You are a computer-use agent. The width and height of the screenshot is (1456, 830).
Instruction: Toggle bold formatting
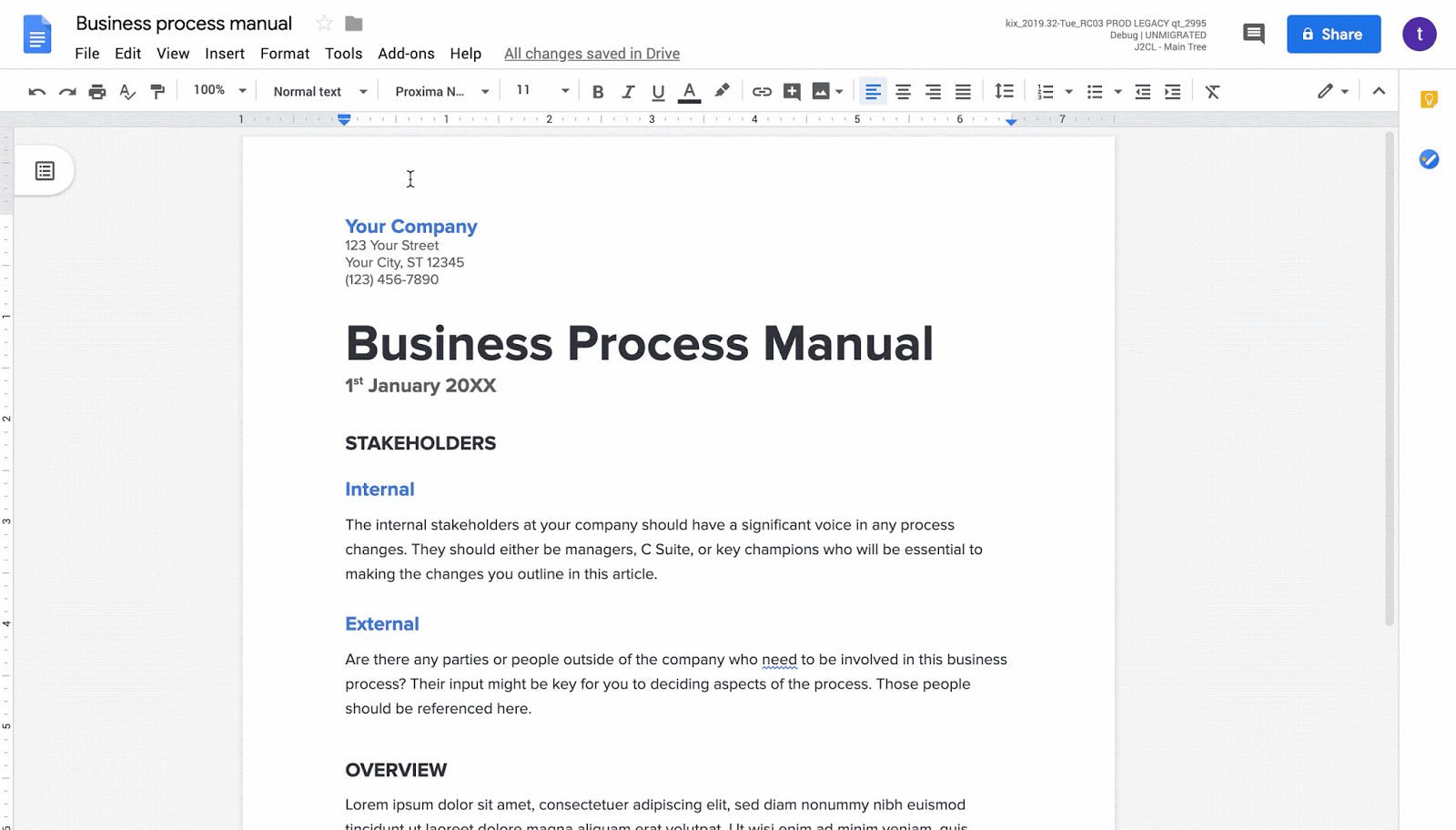[598, 91]
